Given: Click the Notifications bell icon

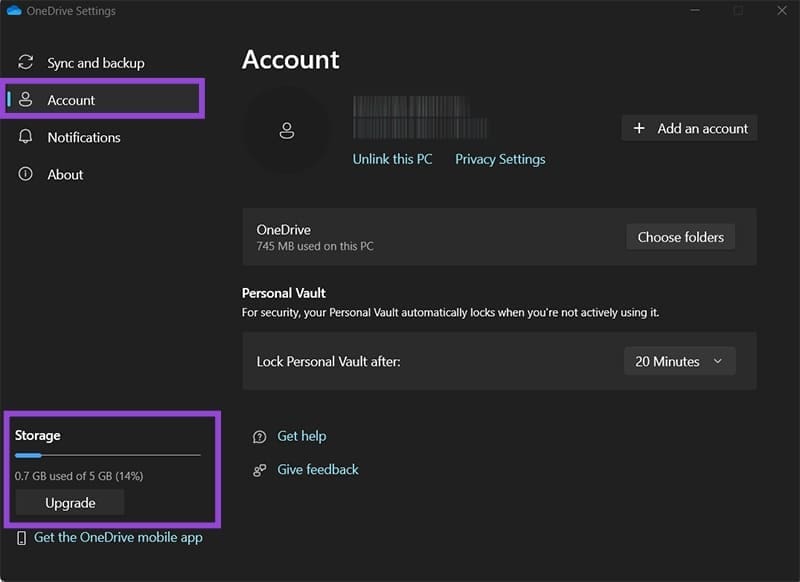Looking at the screenshot, I should pos(25,137).
